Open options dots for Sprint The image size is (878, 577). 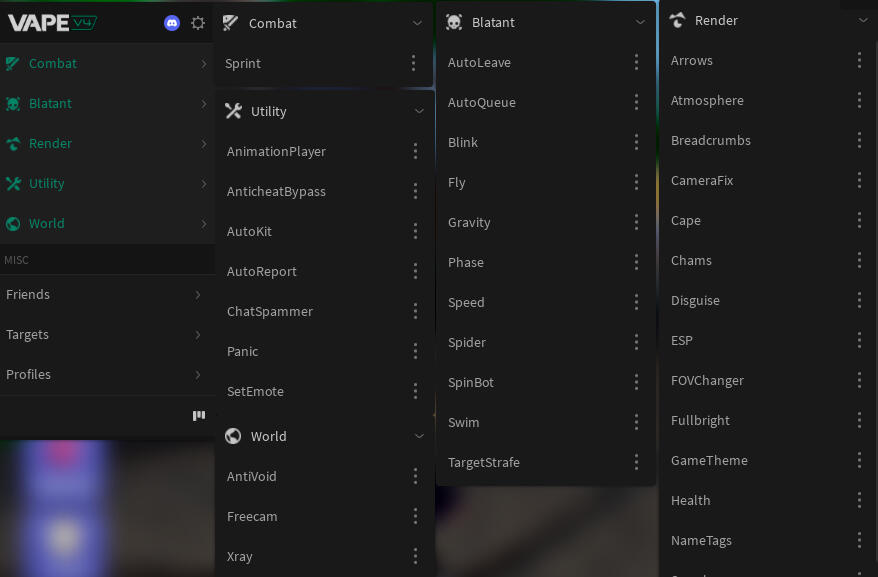click(x=413, y=63)
